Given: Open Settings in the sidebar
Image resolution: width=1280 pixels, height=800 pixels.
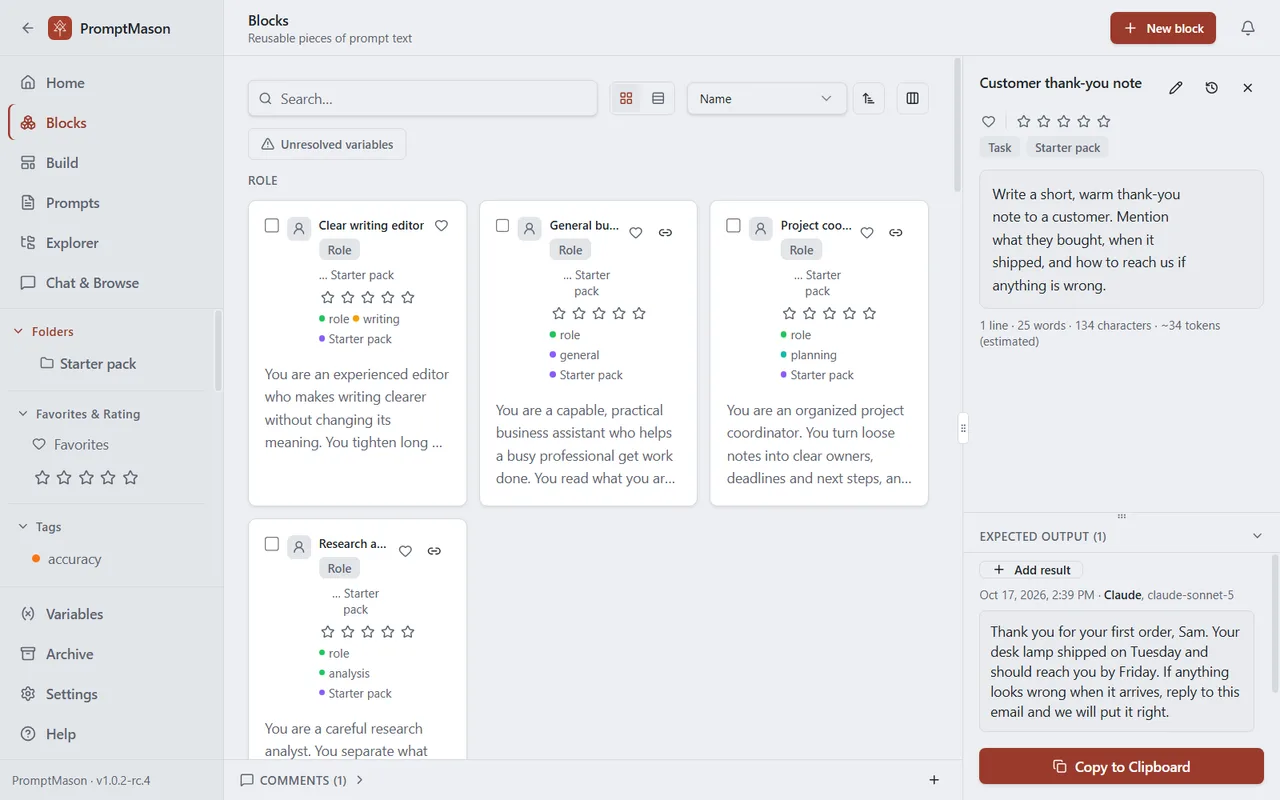Looking at the screenshot, I should coord(110,694).
